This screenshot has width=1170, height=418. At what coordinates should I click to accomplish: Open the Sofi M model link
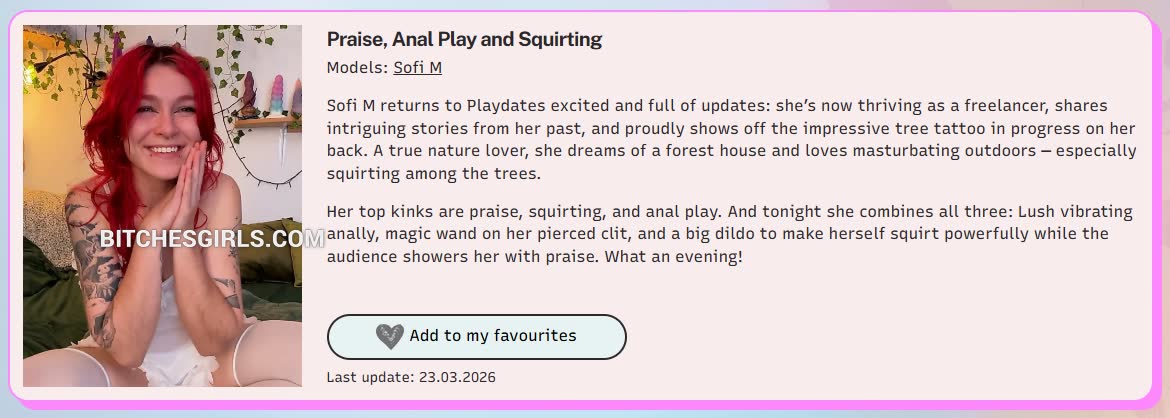(417, 68)
